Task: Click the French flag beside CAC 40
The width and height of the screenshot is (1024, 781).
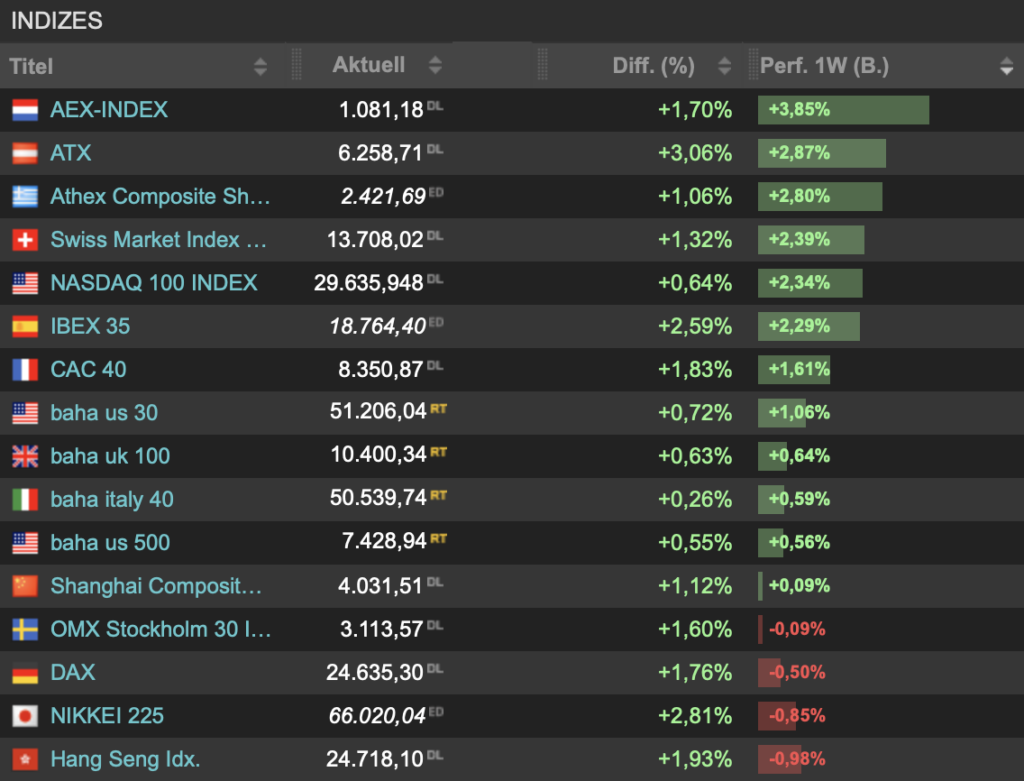Action: [25, 370]
